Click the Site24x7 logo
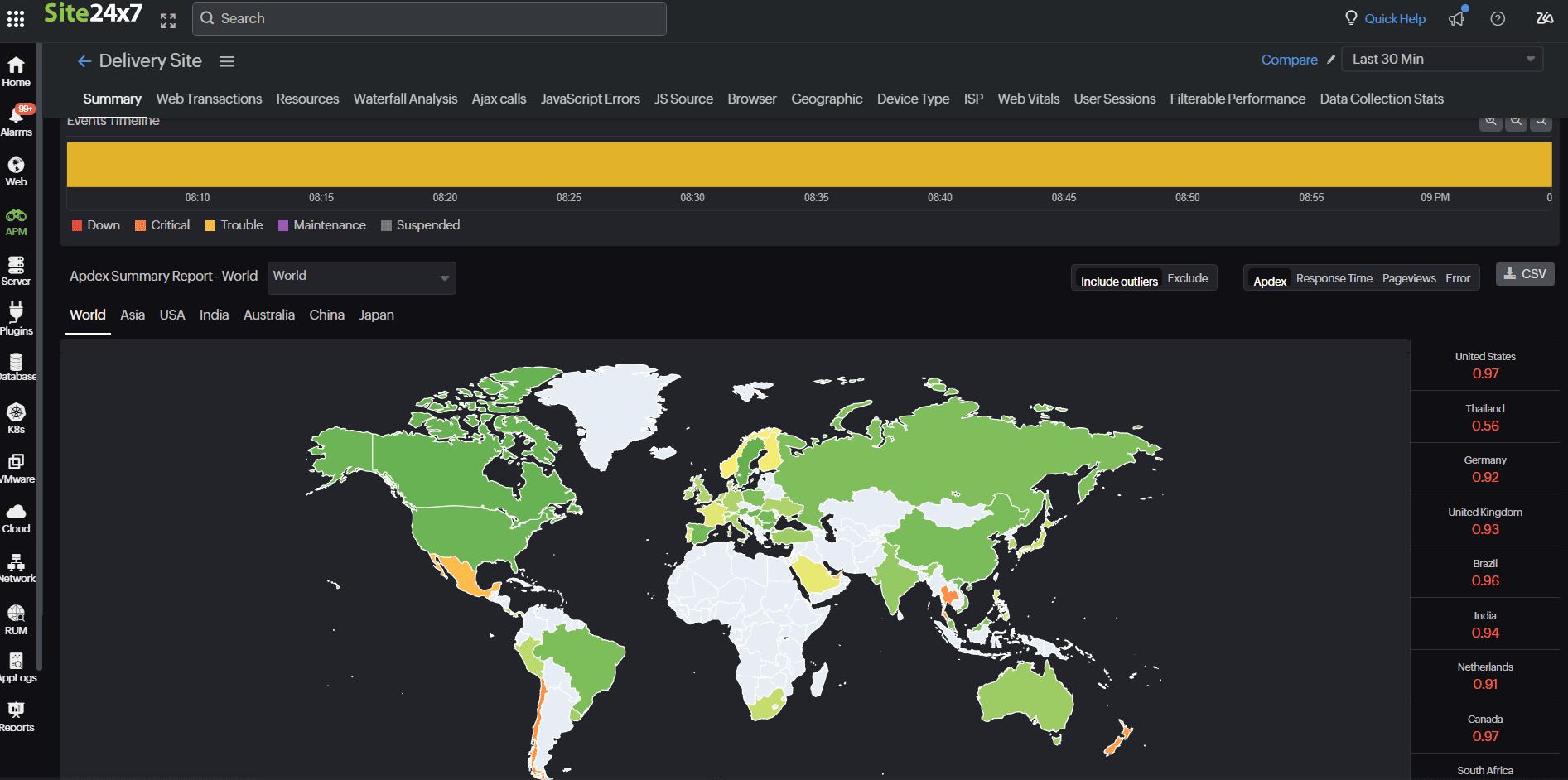The height and width of the screenshot is (780, 1568). 93,14
